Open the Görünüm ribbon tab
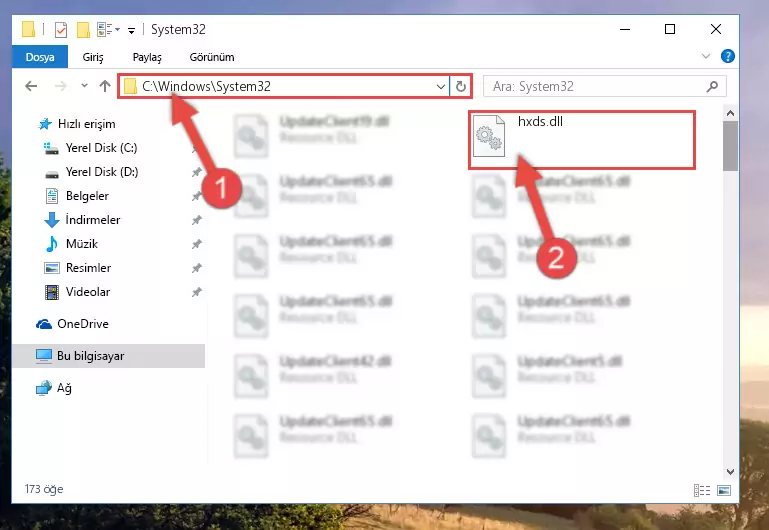769x530 pixels. click(x=212, y=57)
